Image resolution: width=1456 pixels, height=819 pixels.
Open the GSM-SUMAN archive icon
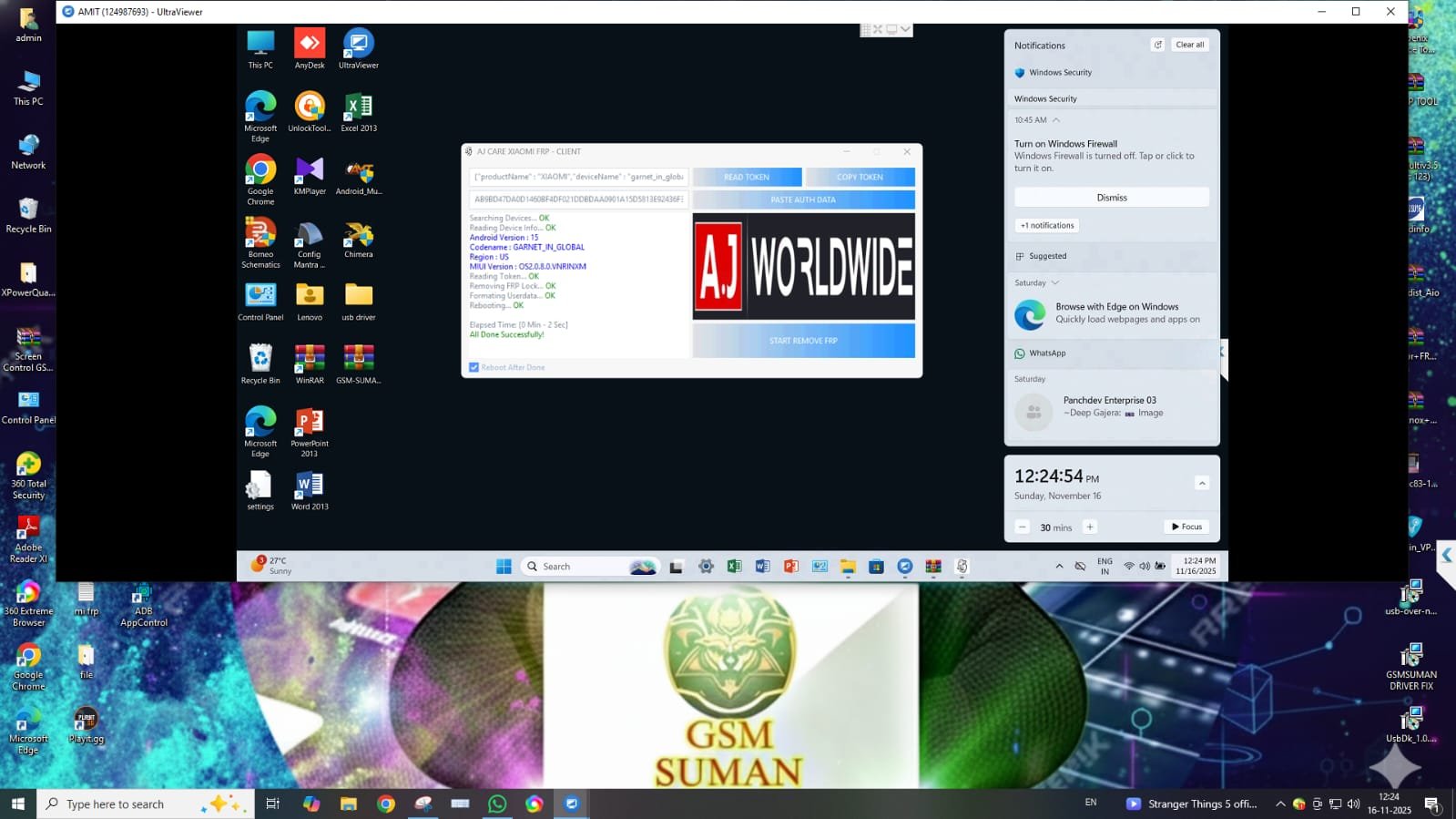(358, 360)
